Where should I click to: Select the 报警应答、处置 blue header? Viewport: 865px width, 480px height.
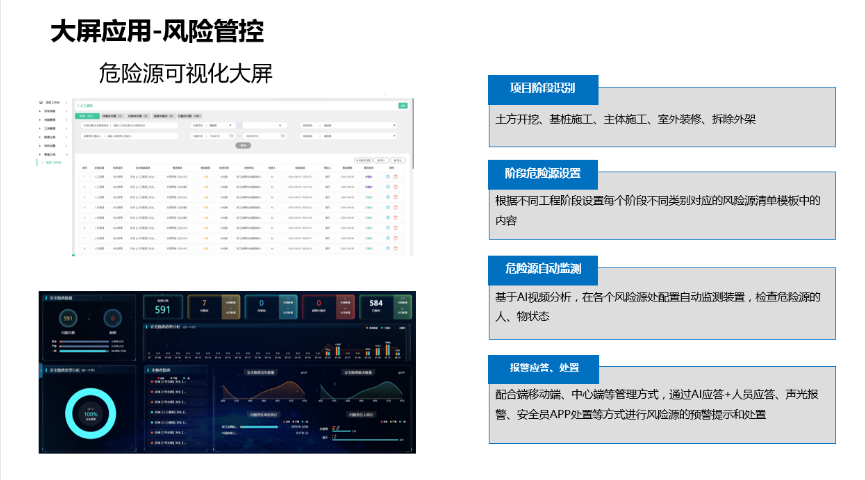(x=543, y=367)
